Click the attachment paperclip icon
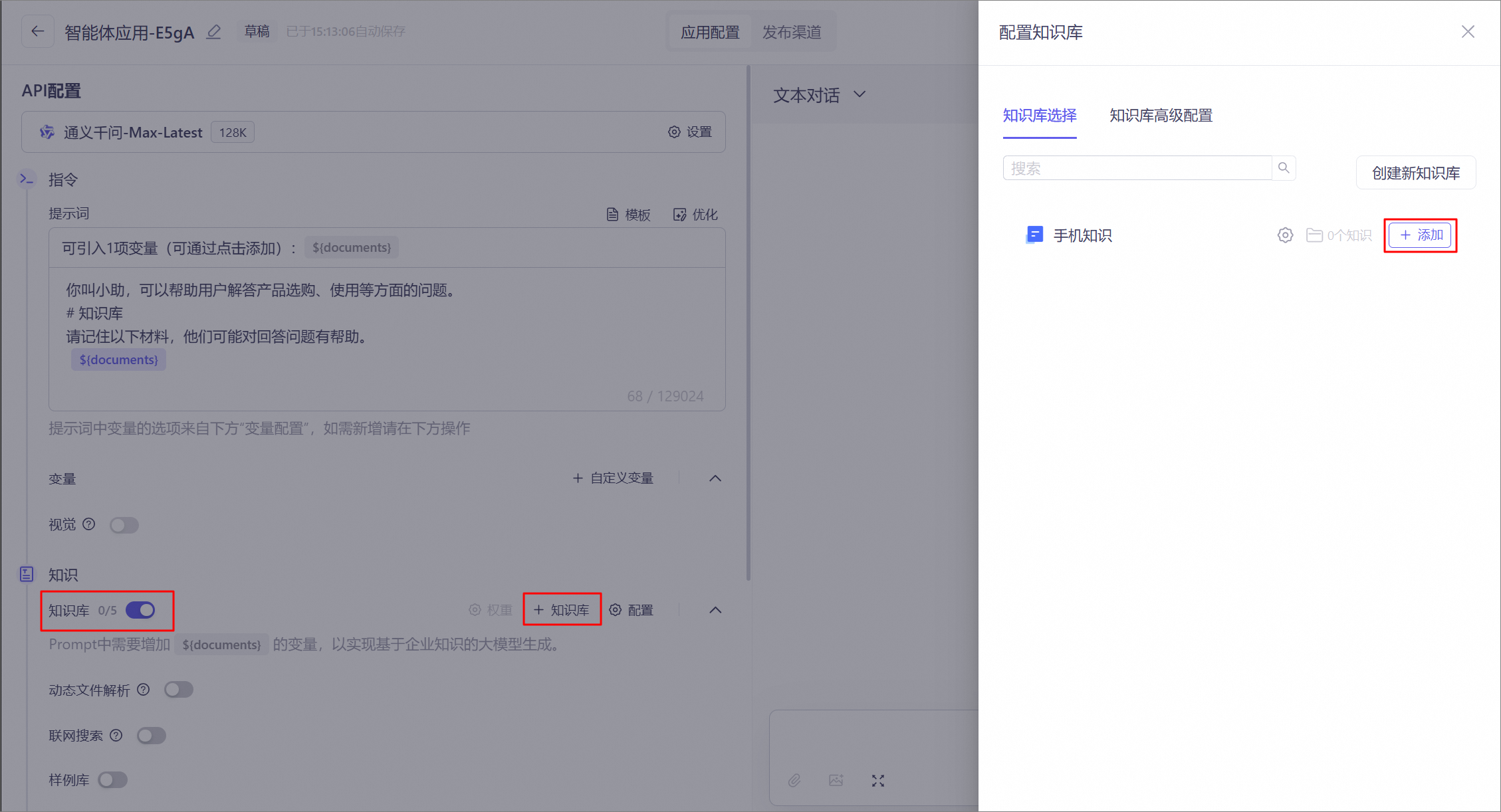Image resolution: width=1501 pixels, height=812 pixels. tap(794, 780)
